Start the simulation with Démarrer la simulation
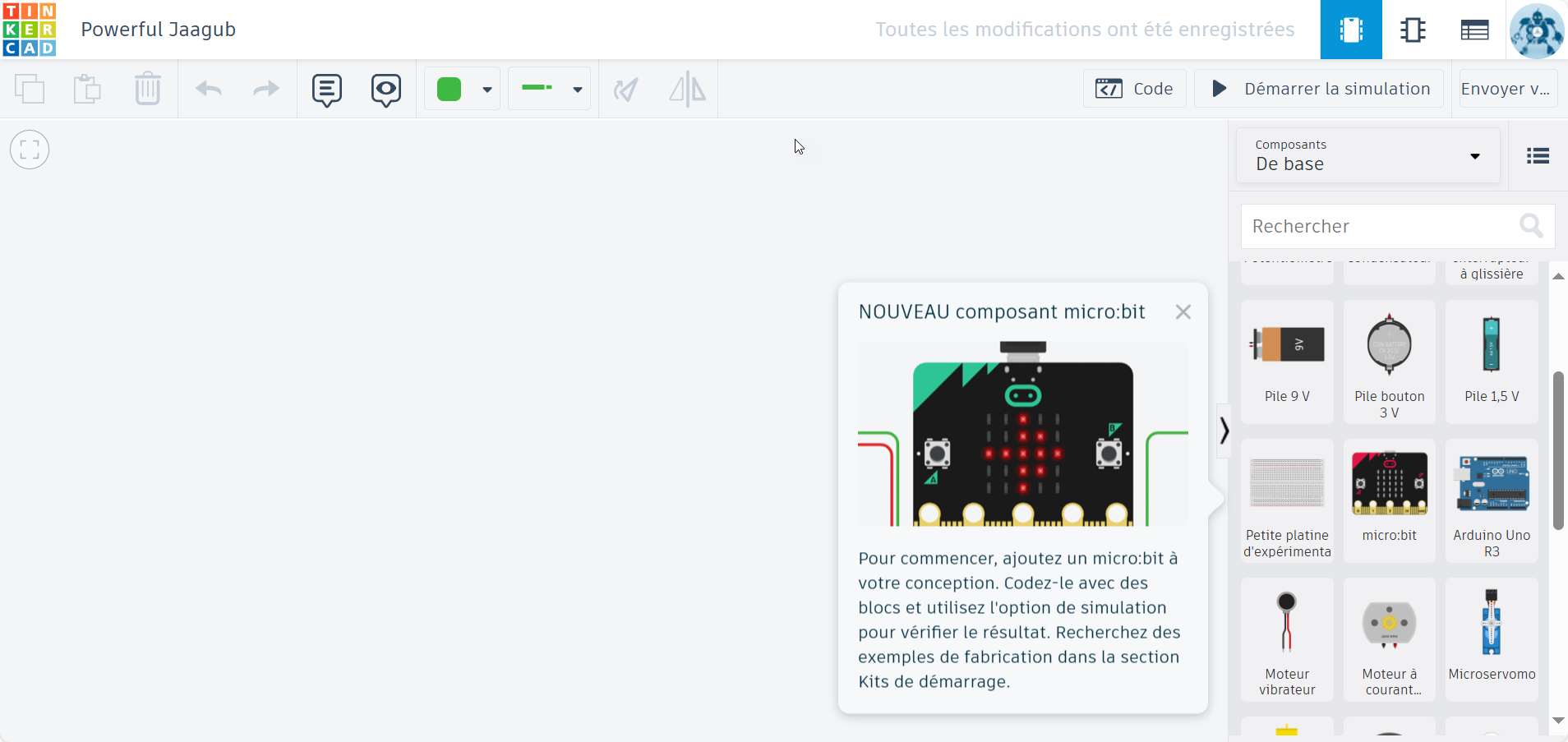This screenshot has width=1568, height=742. pos(1319,89)
